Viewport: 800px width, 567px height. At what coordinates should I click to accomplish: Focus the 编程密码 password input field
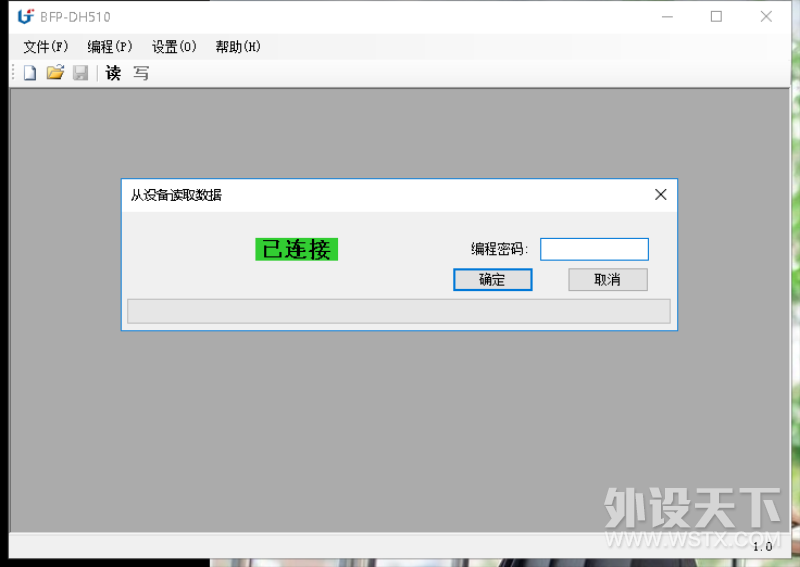(x=594, y=249)
